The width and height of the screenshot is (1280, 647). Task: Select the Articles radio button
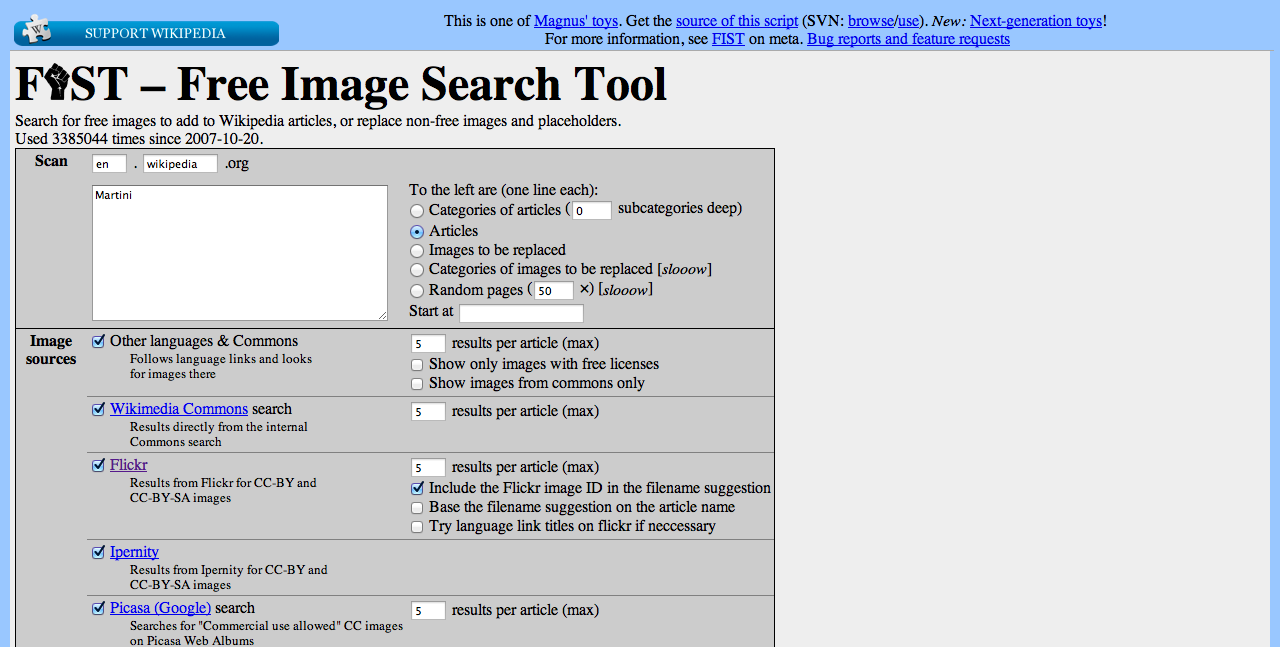click(x=417, y=232)
